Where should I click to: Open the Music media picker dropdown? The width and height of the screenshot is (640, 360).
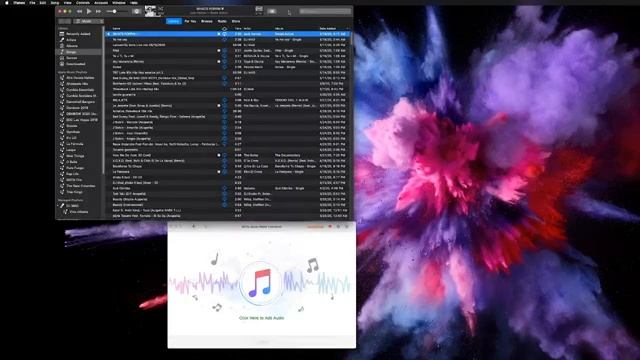[x=88, y=21]
